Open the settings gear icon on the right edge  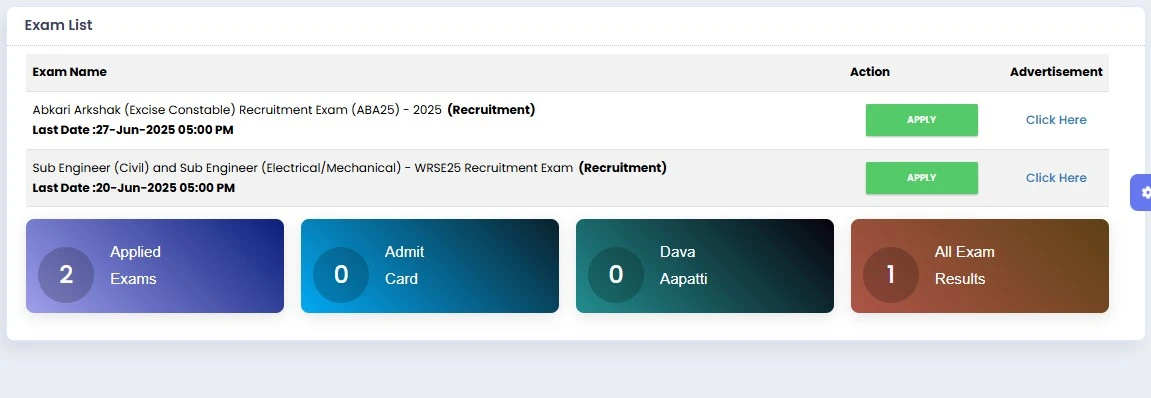coord(1144,193)
